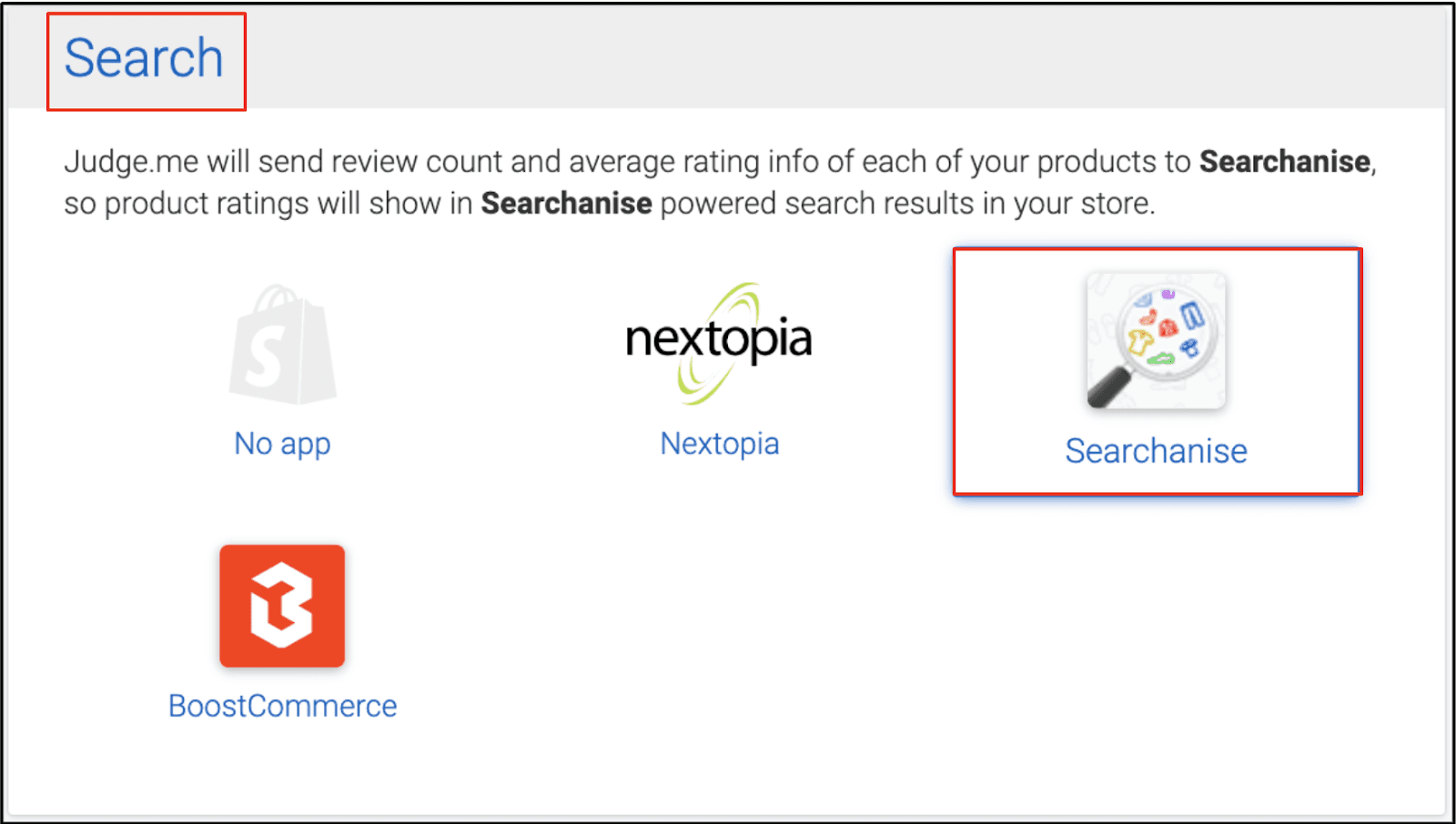The height and width of the screenshot is (824, 1456).
Task: Select the Nextopia logo
Action: pyautogui.click(x=719, y=342)
